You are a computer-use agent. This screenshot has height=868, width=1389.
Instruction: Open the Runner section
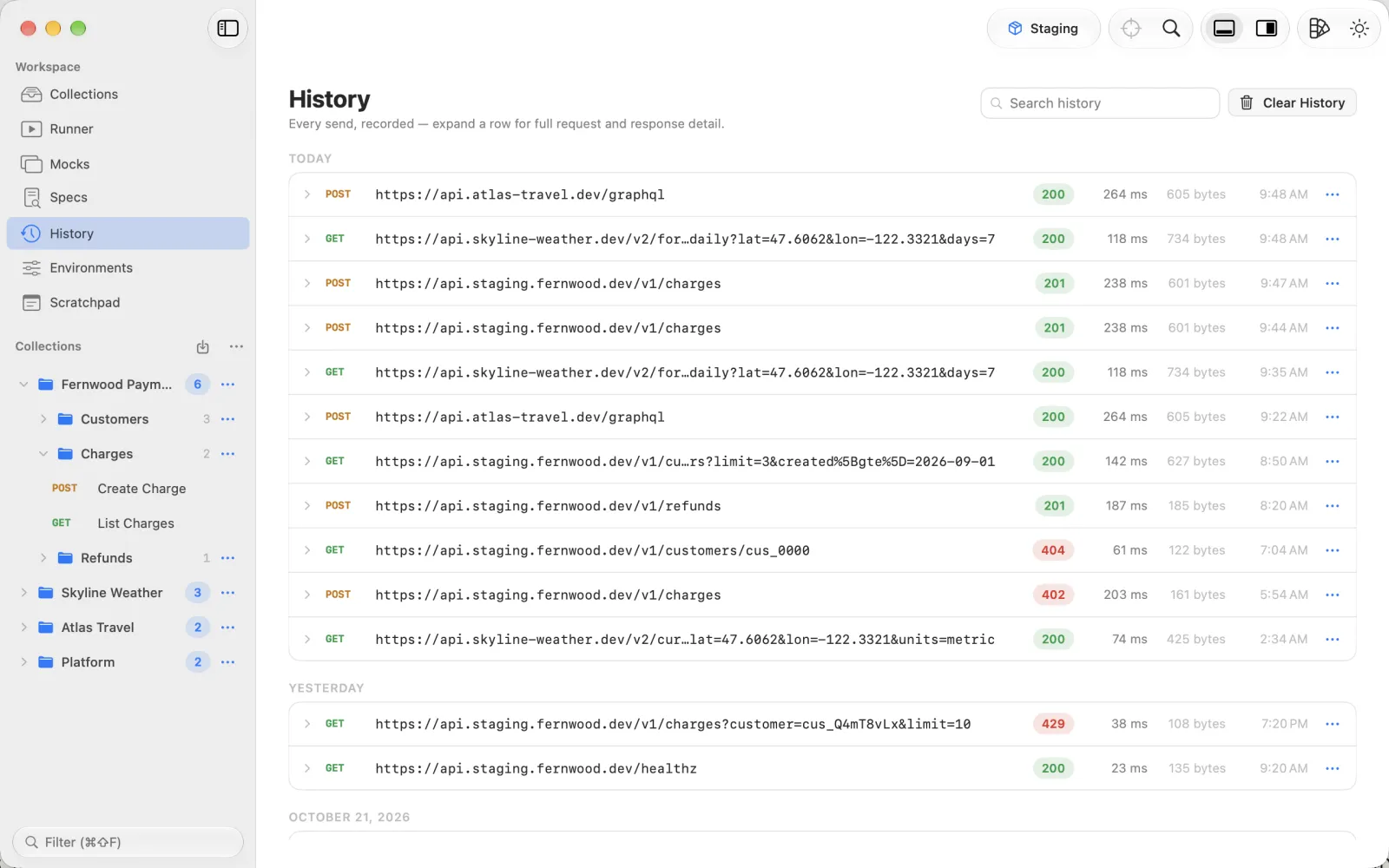click(x=128, y=129)
